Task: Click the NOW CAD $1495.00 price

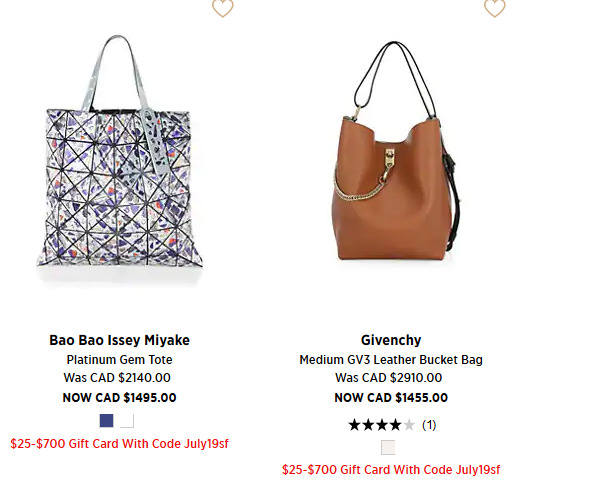Action: (x=119, y=398)
